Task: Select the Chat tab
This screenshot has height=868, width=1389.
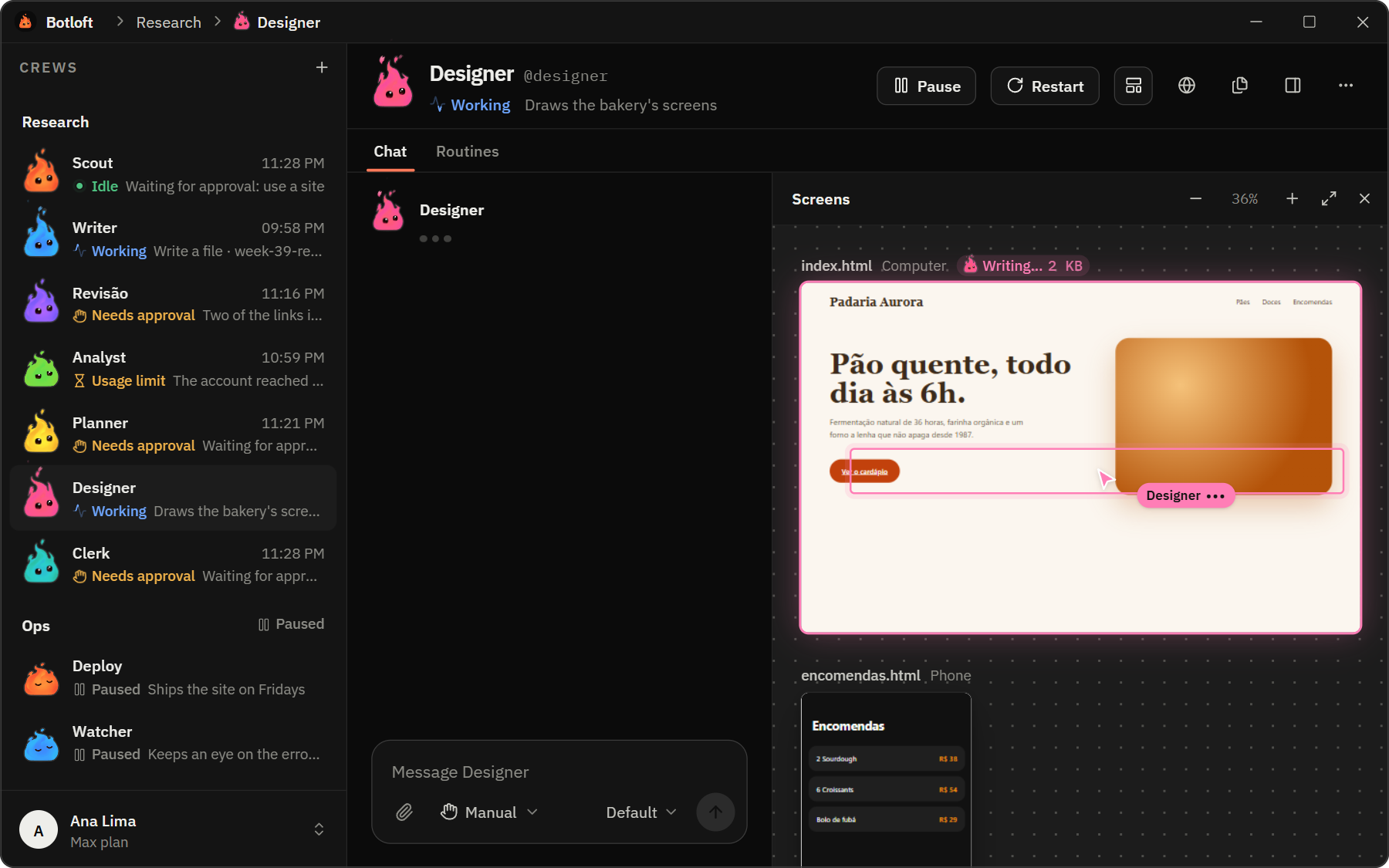Action: (390, 152)
